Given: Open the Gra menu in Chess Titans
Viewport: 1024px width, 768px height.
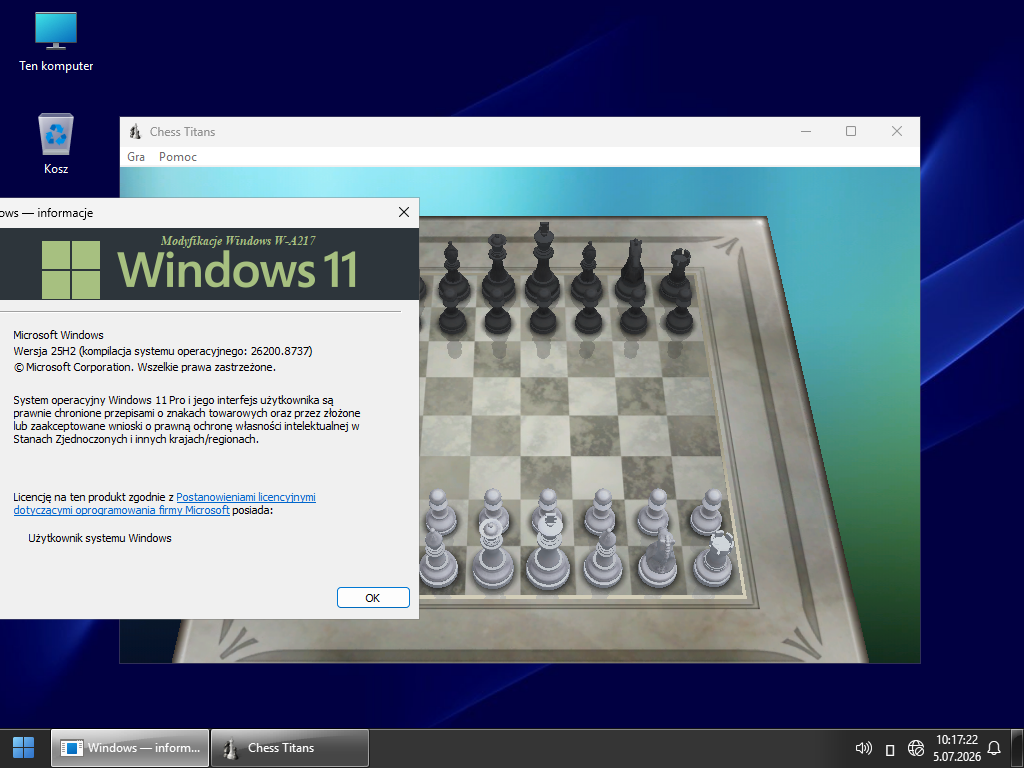Looking at the screenshot, I should point(136,157).
